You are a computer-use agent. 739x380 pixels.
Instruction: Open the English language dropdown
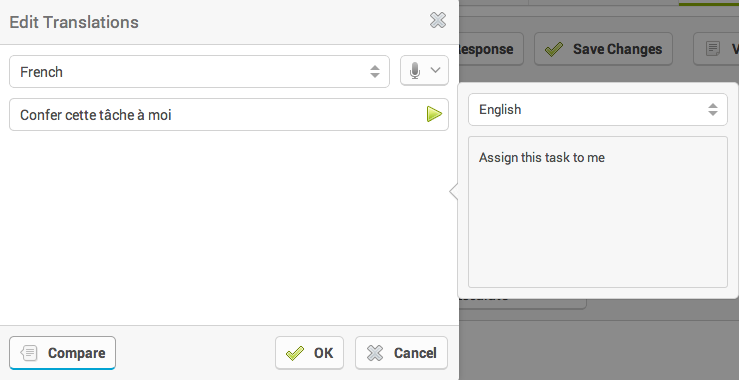pyautogui.click(x=598, y=109)
